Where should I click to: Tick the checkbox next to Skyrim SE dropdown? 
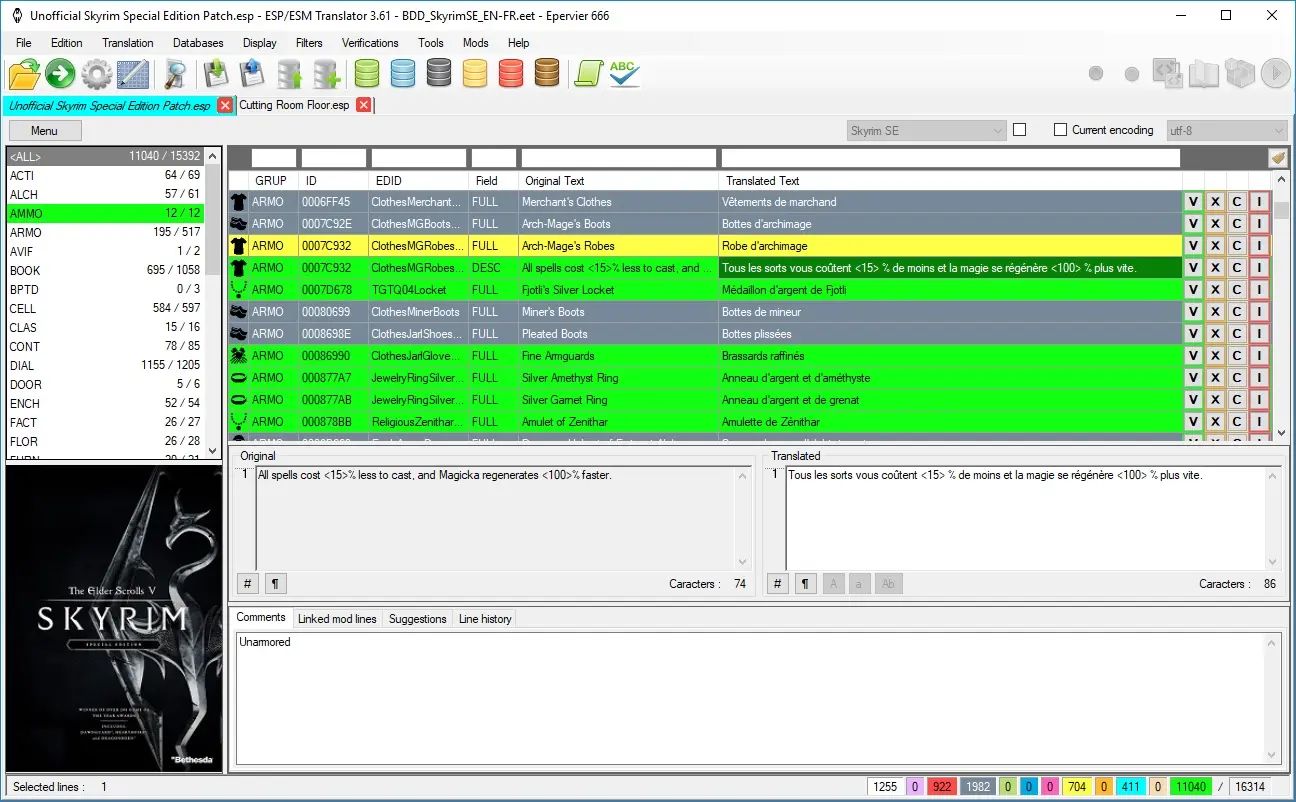point(1020,130)
